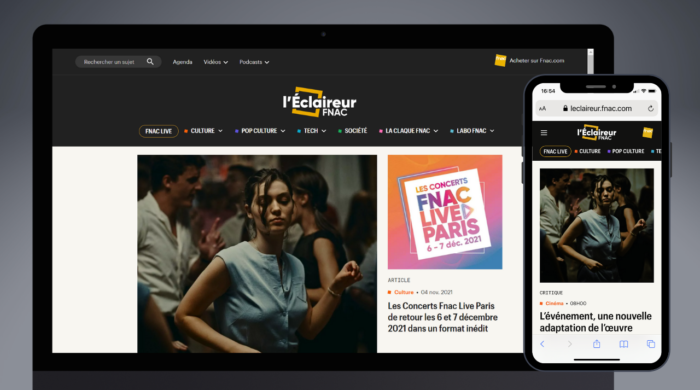
Task: Click the desktop page vertical scrollbar
Action: 590,62
